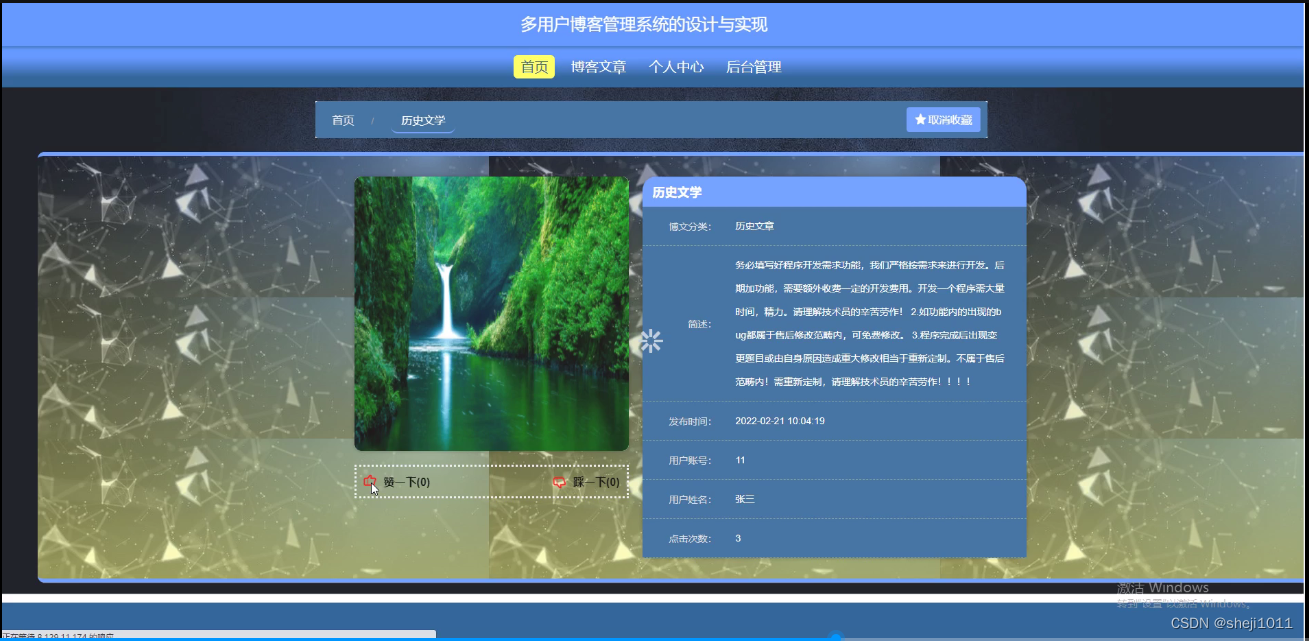Select the red speech-bubble icon next to 踩一下

[x=561, y=481]
